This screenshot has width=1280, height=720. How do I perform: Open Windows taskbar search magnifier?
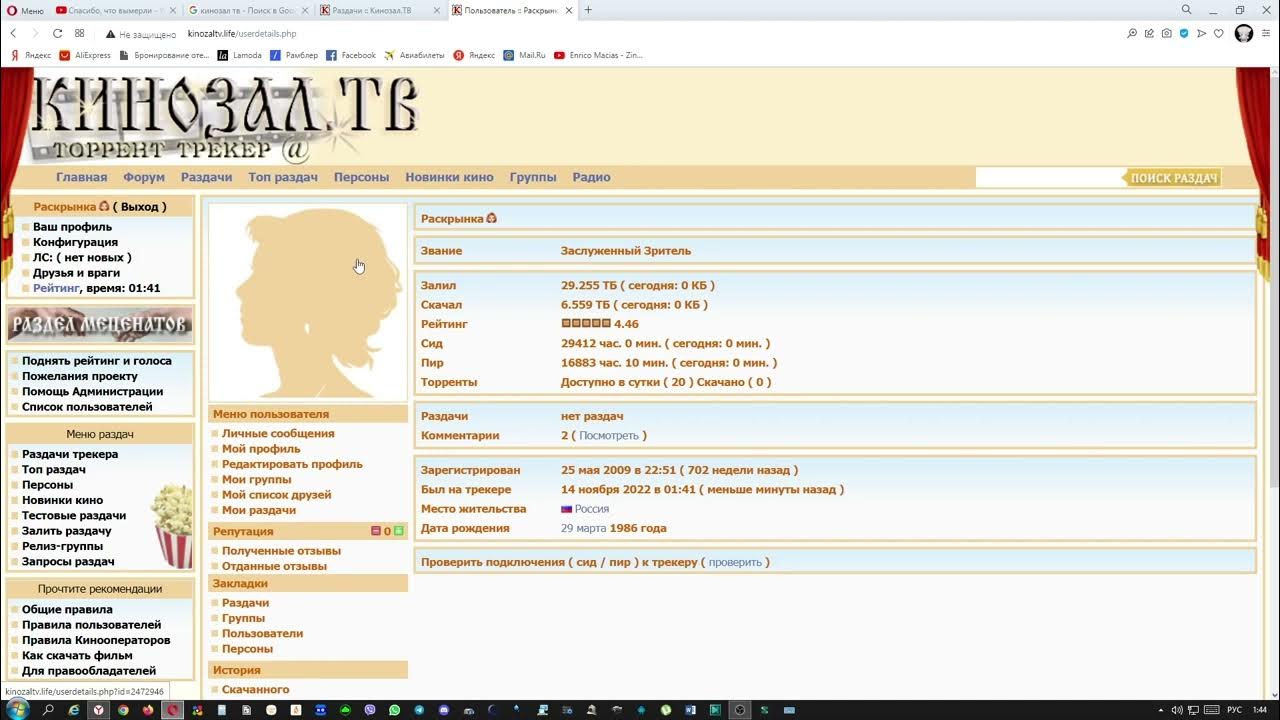coord(47,710)
